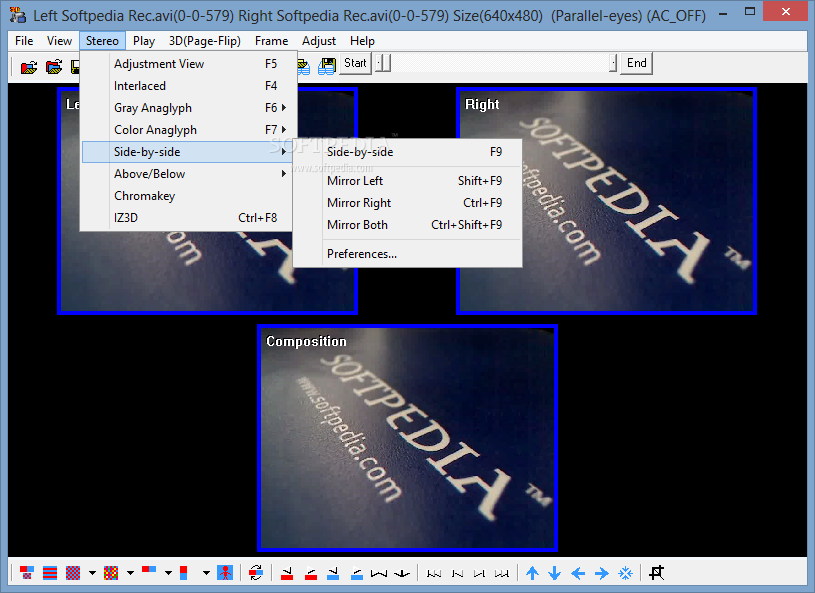Expand dropdown arrow after above/below icon
Image resolution: width=815 pixels, height=593 pixels.
pyautogui.click(x=206, y=573)
